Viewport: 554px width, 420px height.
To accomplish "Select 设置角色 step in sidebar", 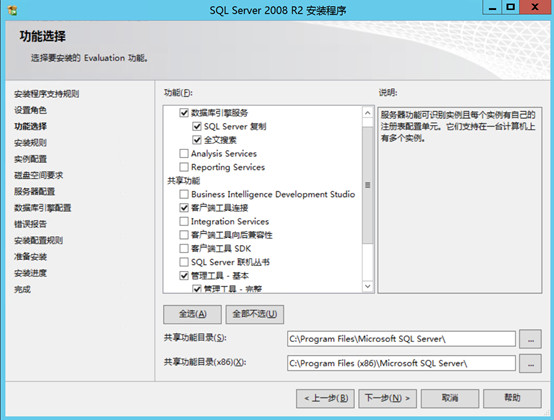I will (30, 110).
